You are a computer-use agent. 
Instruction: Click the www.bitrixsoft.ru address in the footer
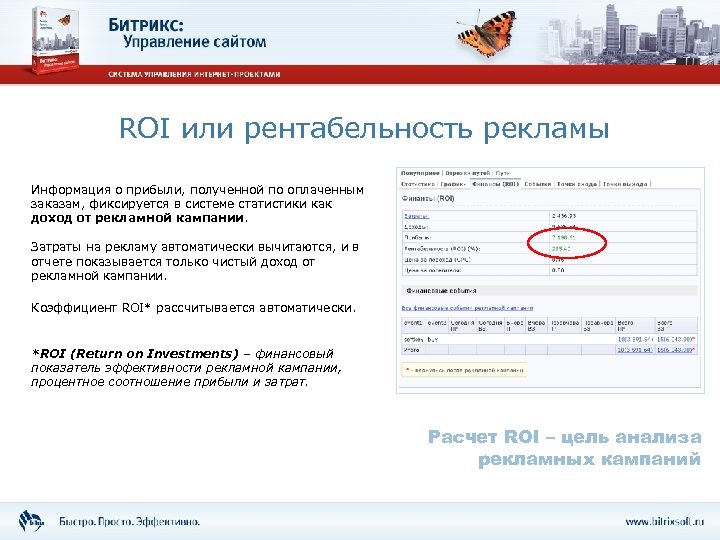click(x=664, y=522)
